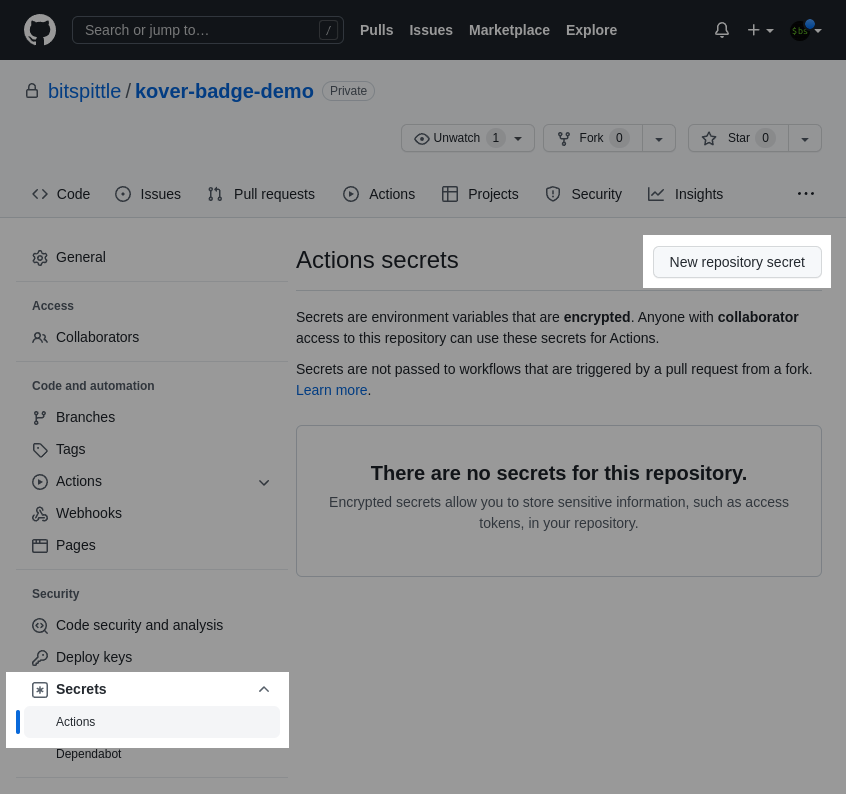Open the bitspittle owner link
The height and width of the screenshot is (794, 846).
click(84, 91)
